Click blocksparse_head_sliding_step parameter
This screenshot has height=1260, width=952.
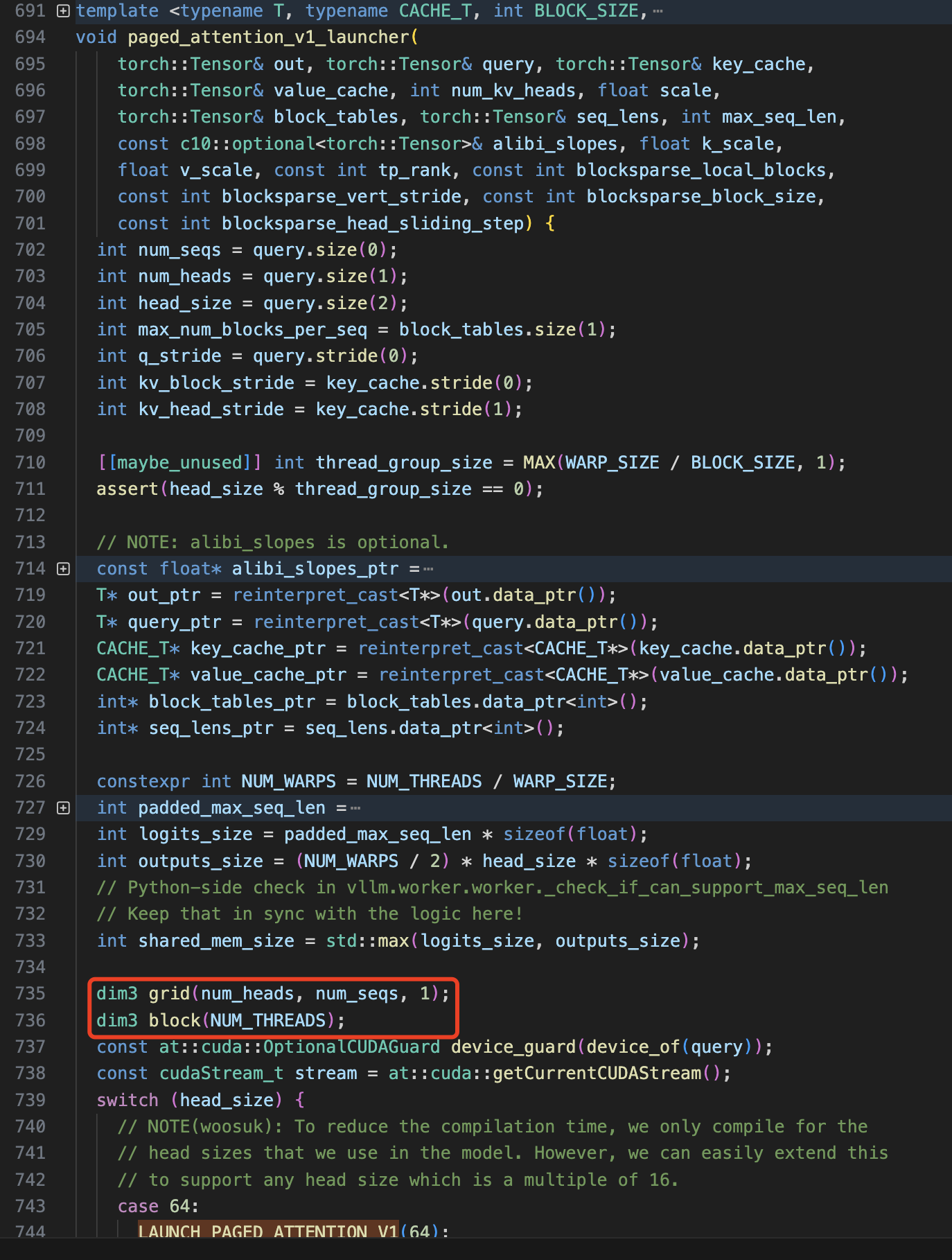372,223
